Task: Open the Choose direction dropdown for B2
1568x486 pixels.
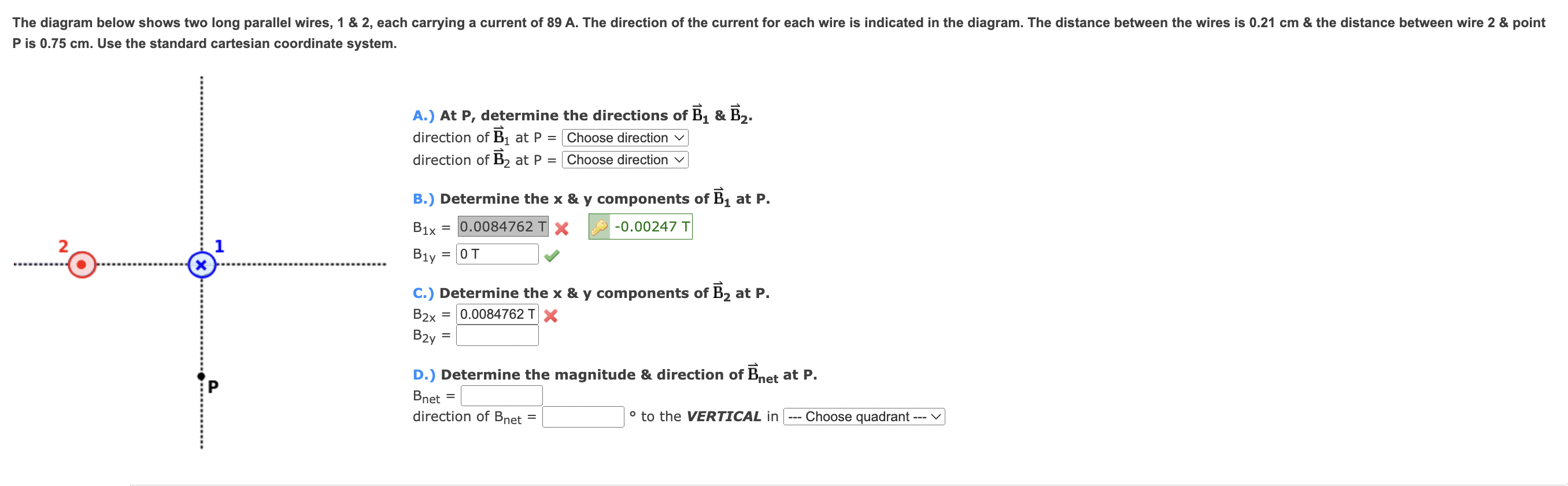Action: [625, 160]
